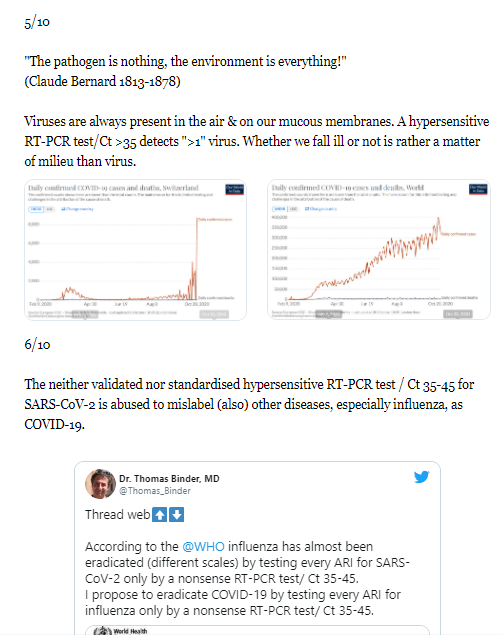Open the Switzerland COVID-19 chart image
The width and height of the screenshot is (502, 642).
pos(135,250)
